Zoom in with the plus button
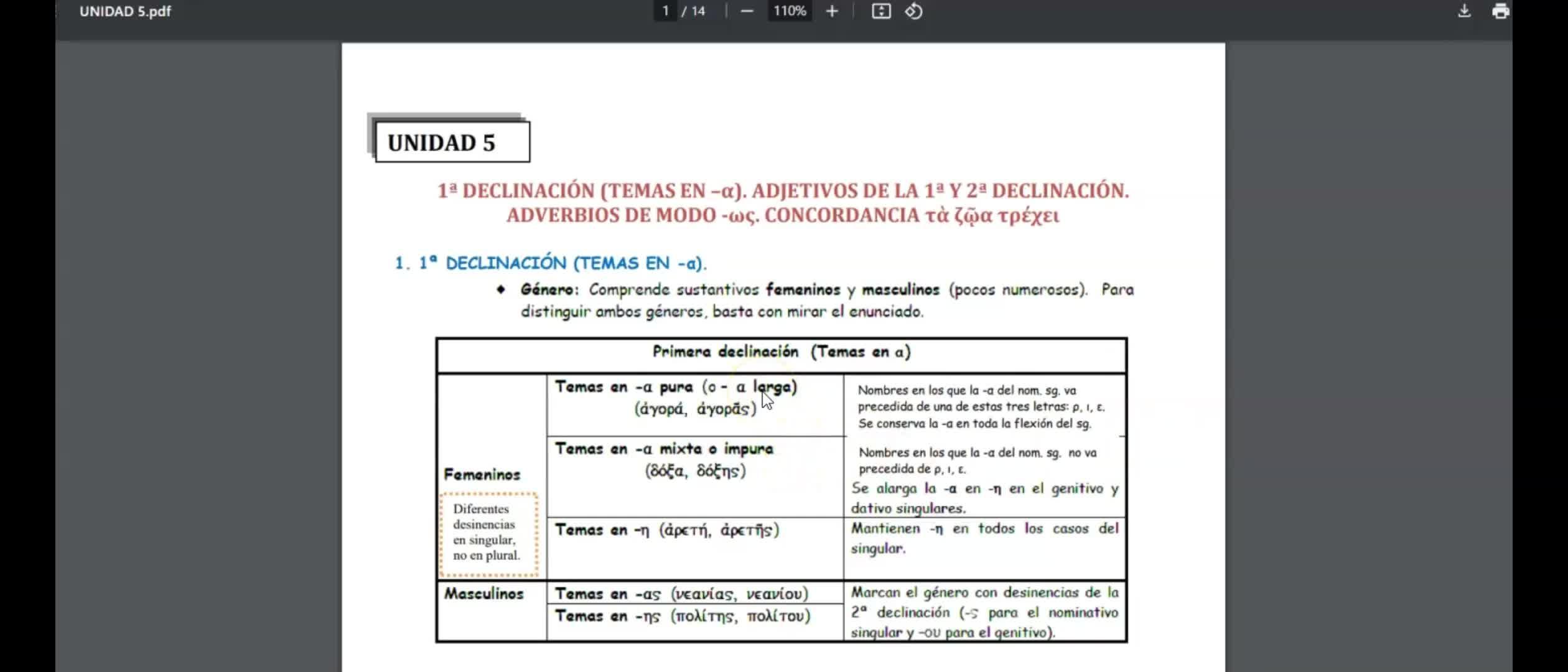This screenshot has height=672, width=1568. pos(832,11)
